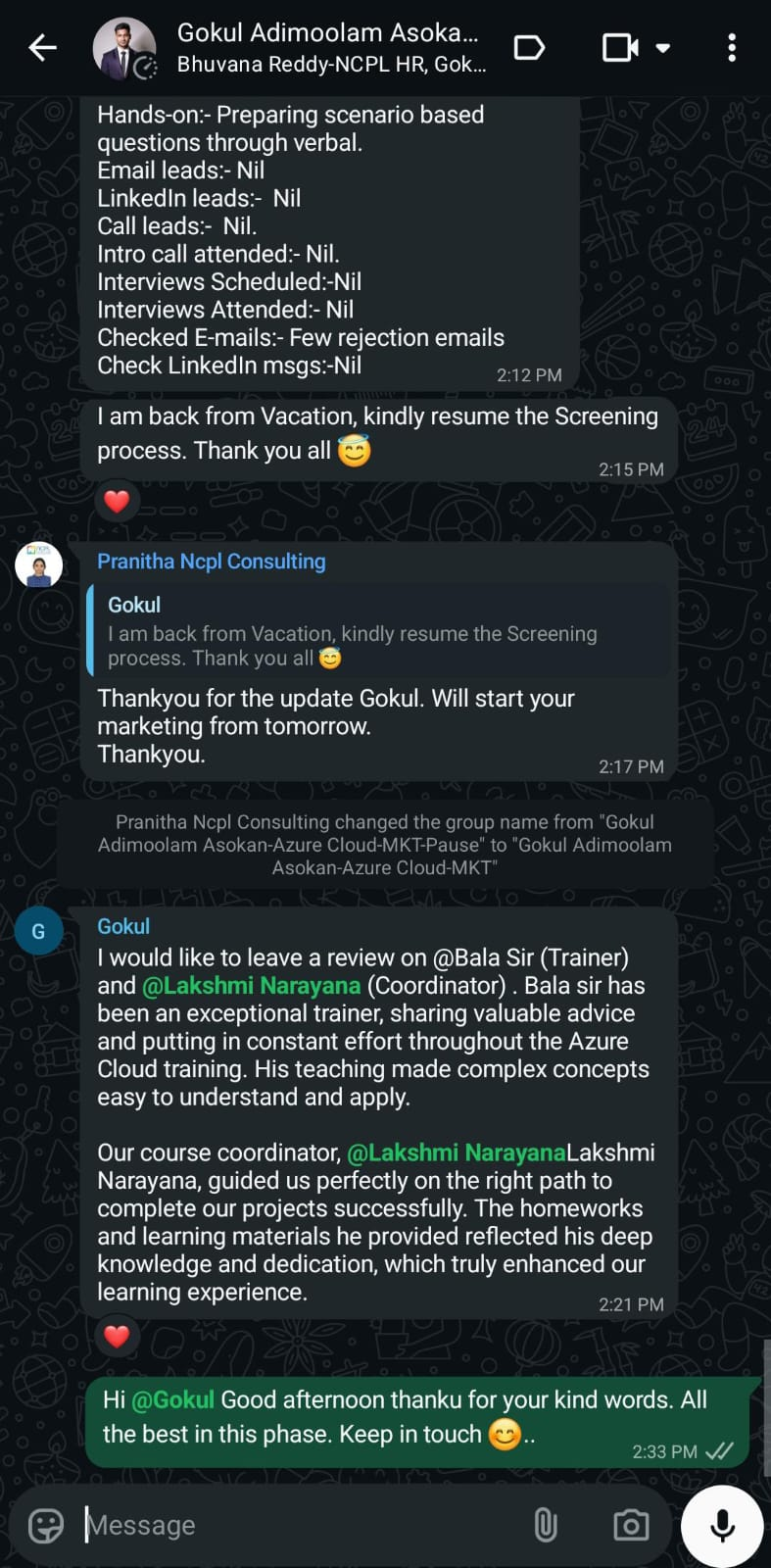Open the sticker and emoji picker

pyautogui.click(x=44, y=1525)
